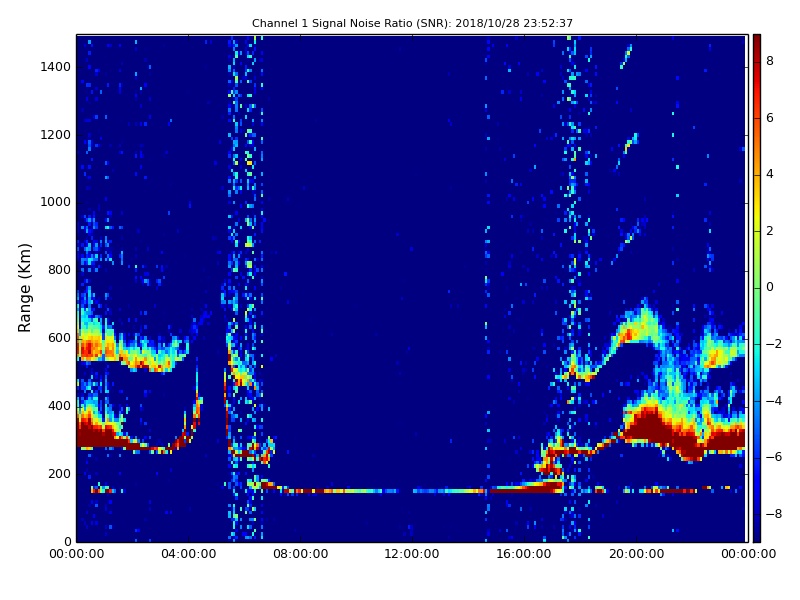This screenshot has width=800, height=600.
Task: Click the 20:00:00 time axis label
Action: [636, 554]
